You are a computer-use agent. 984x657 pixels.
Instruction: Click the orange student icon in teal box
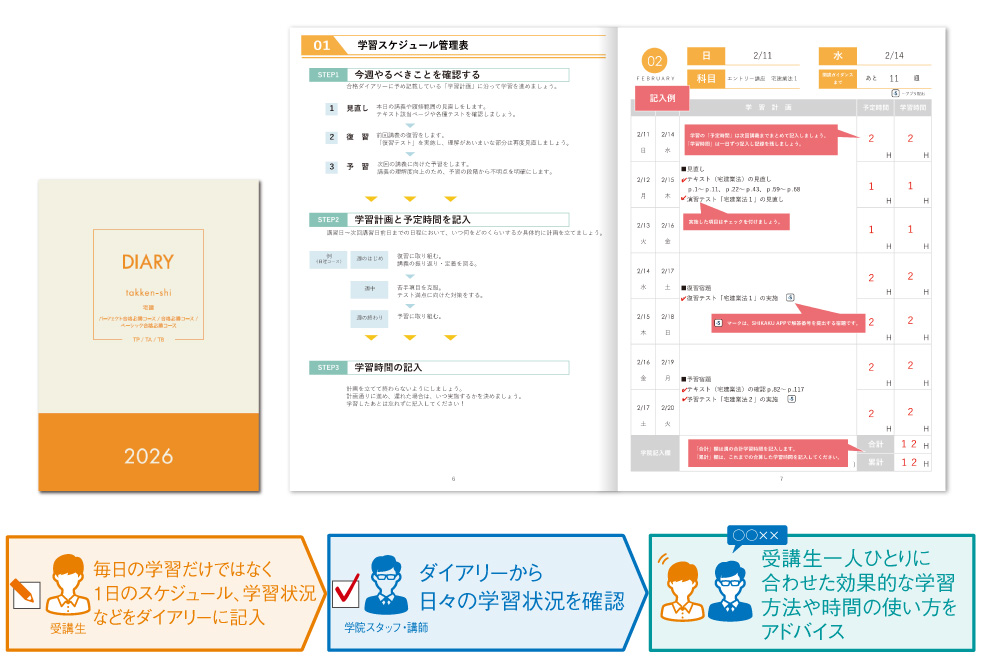683,591
